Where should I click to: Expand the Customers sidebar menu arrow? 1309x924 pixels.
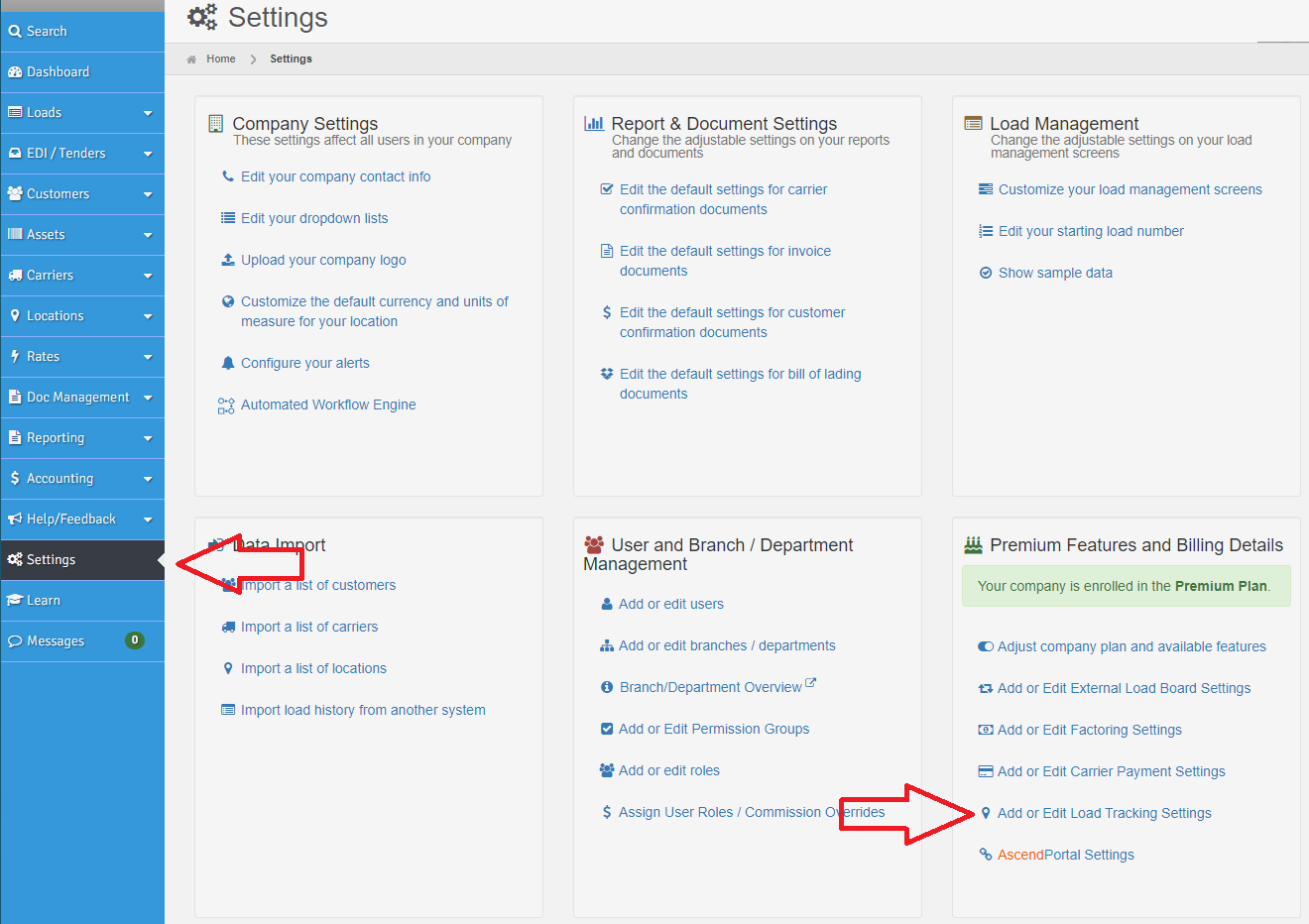point(148,194)
